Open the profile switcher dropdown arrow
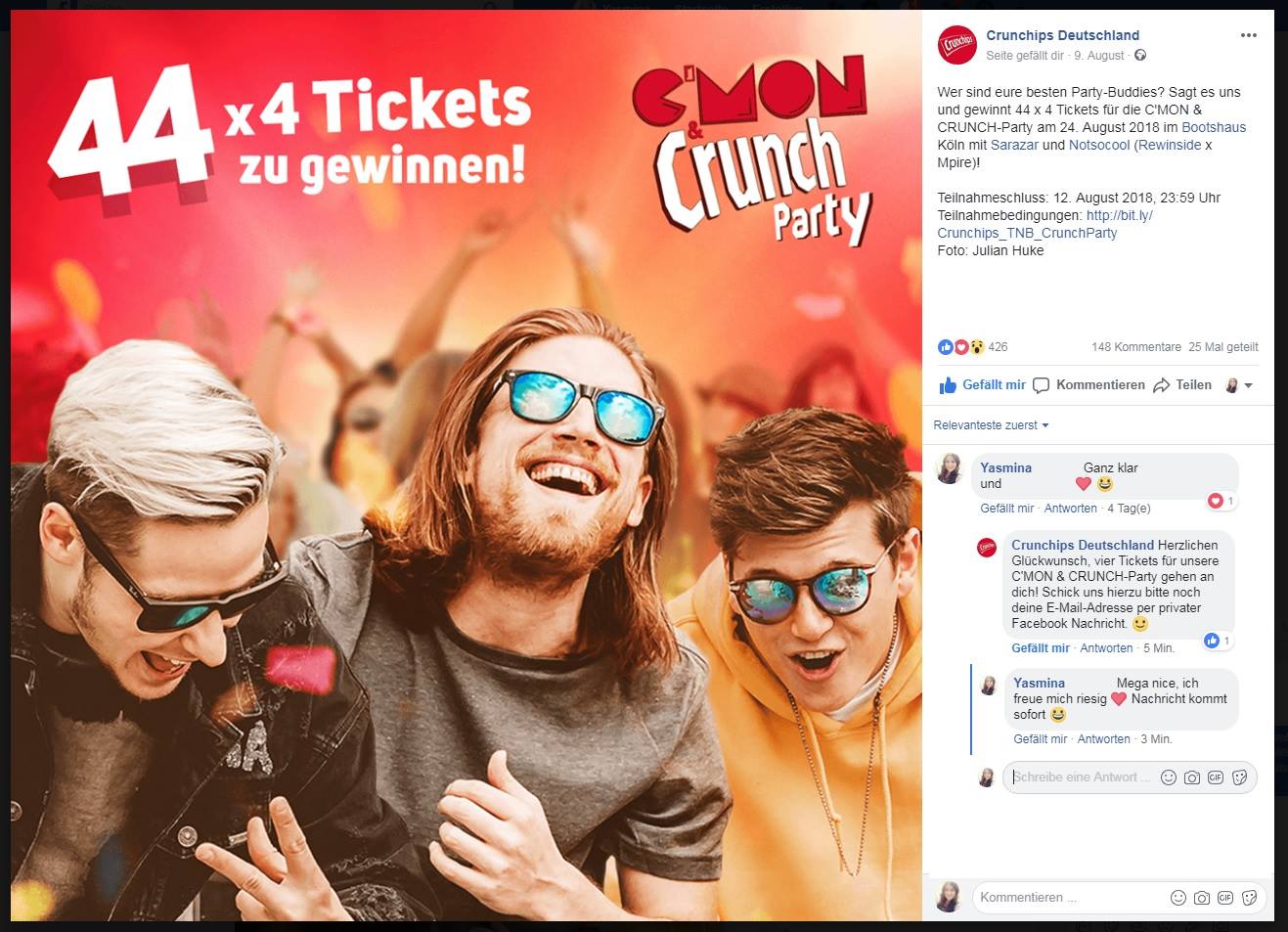The image size is (1288, 932). [x=1248, y=386]
